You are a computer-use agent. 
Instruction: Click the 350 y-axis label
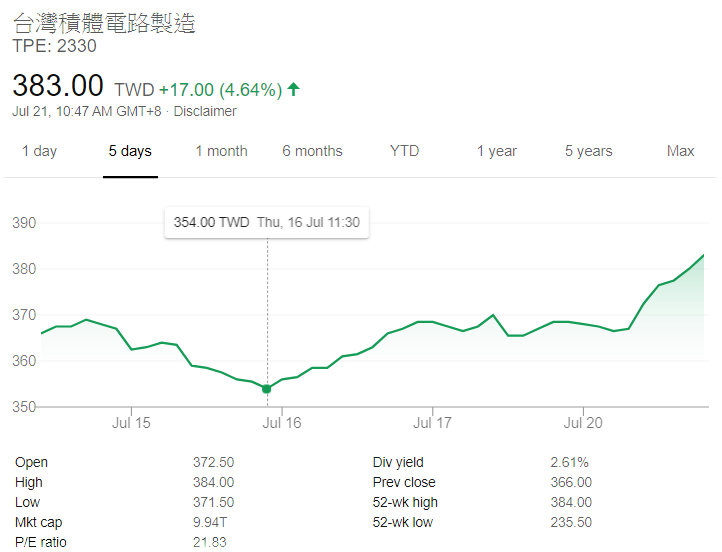(24, 407)
